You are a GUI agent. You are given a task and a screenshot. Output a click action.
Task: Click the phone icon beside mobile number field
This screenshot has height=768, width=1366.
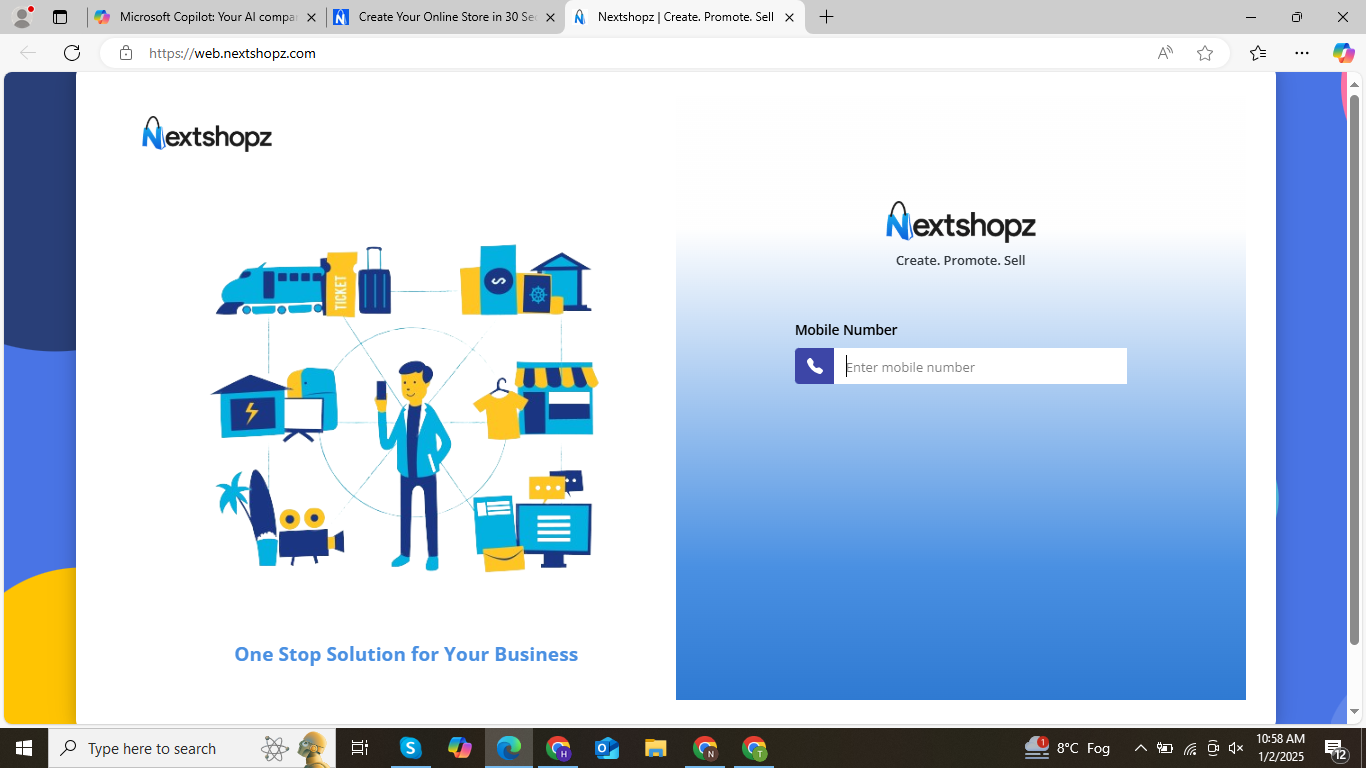point(814,366)
